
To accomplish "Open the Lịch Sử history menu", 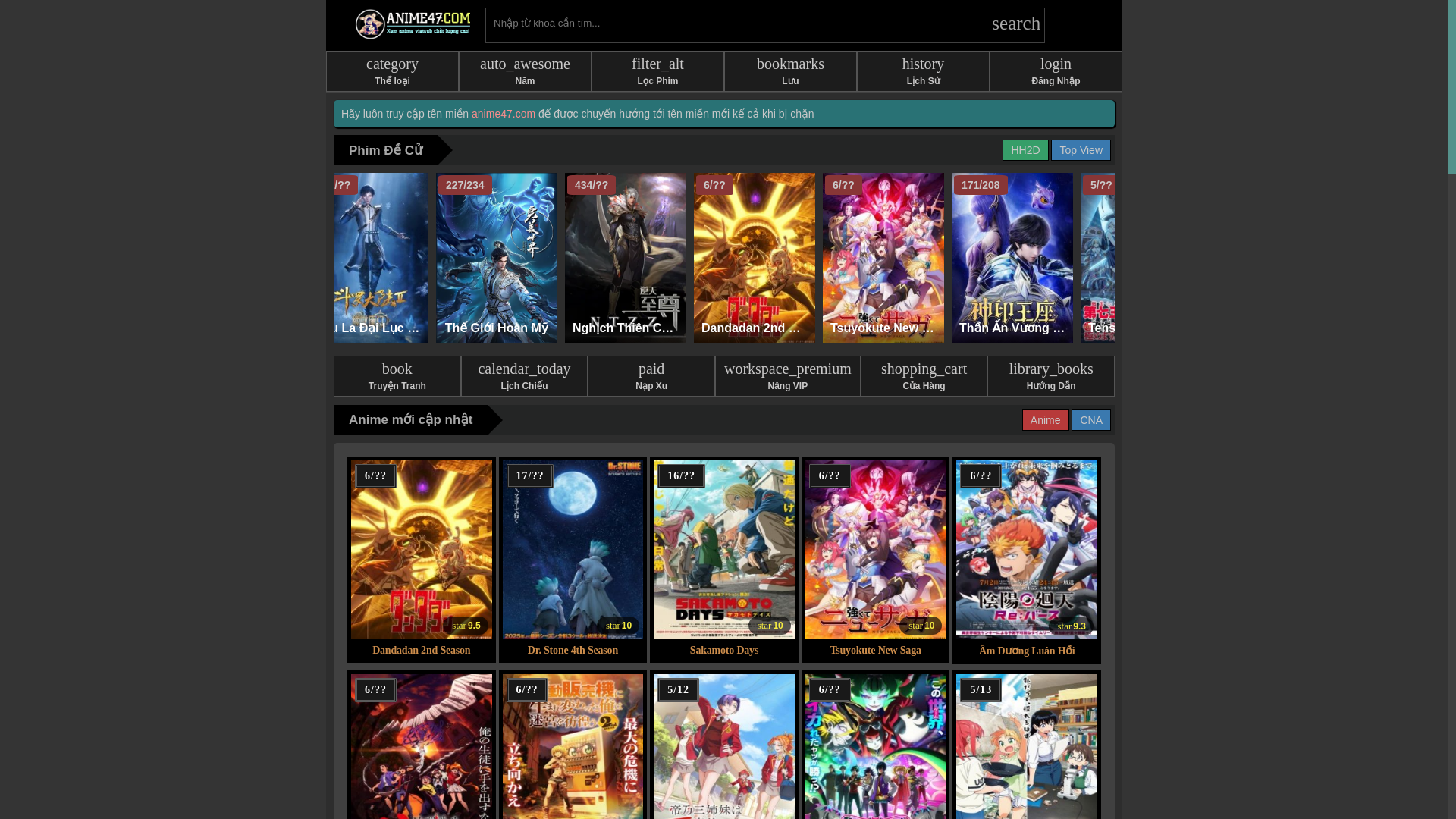I will pos(923,71).
